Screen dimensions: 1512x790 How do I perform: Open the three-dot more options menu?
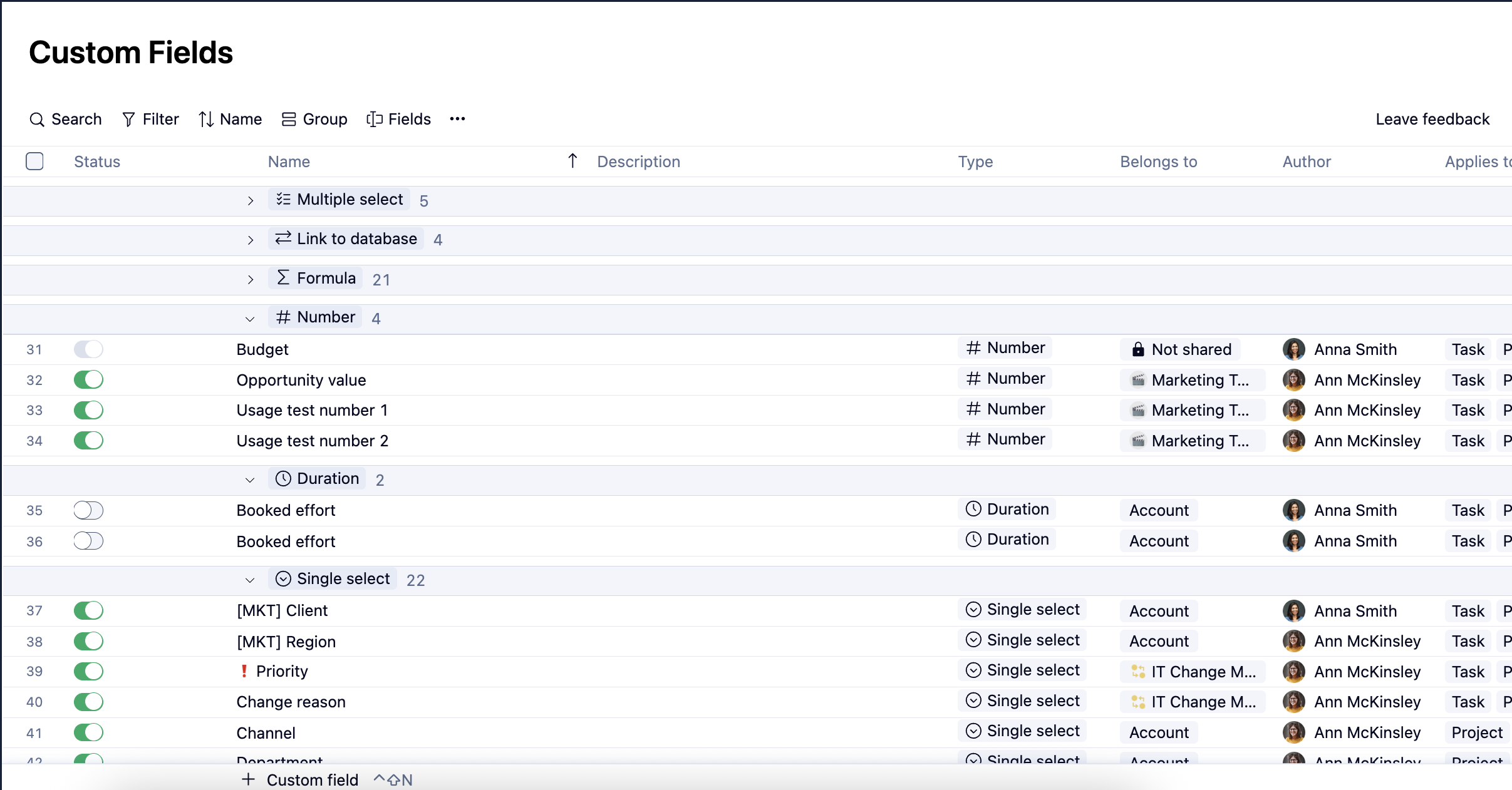[458, 119]
